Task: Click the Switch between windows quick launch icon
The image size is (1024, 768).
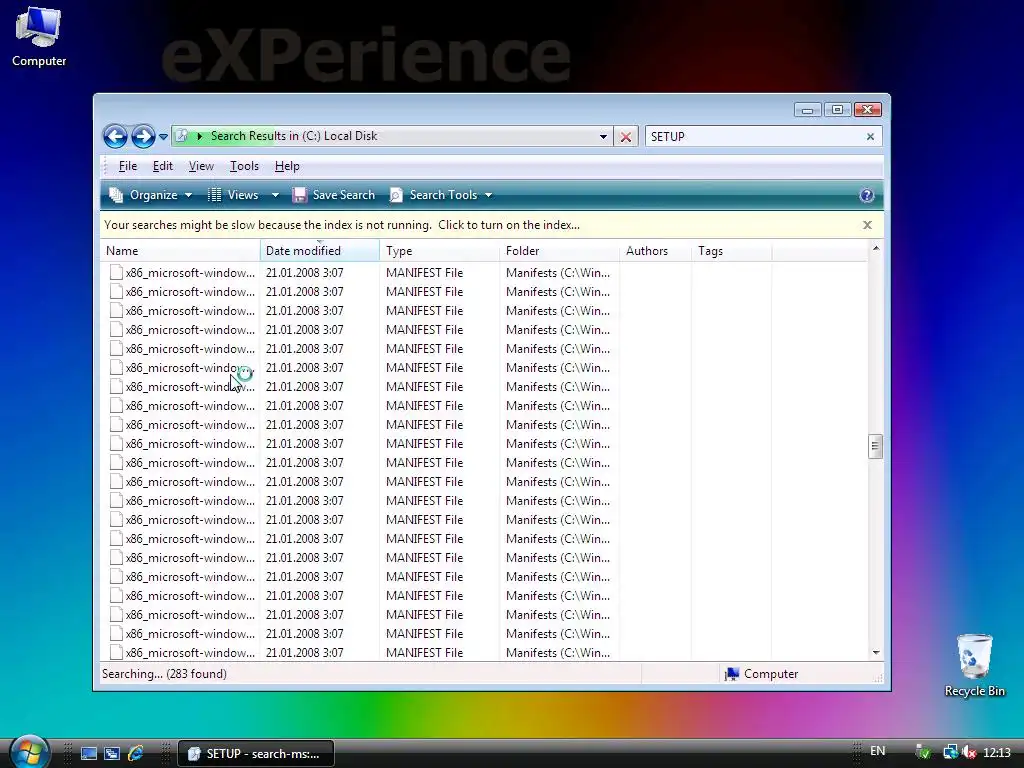Action: [x=112, y=754]
